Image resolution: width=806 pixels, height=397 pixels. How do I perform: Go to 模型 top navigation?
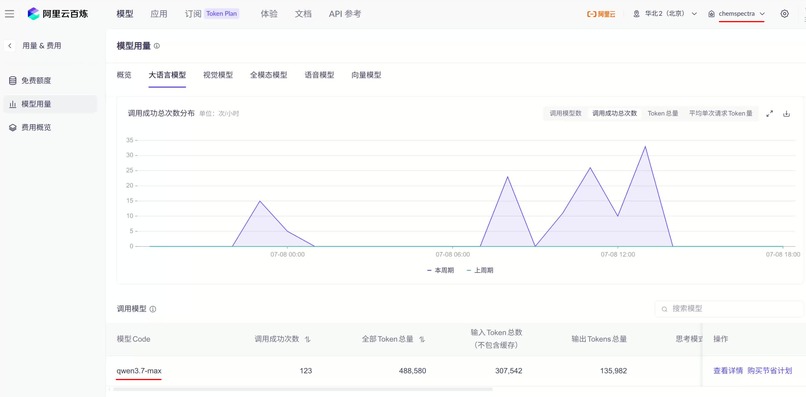click(x=125, y=14)
